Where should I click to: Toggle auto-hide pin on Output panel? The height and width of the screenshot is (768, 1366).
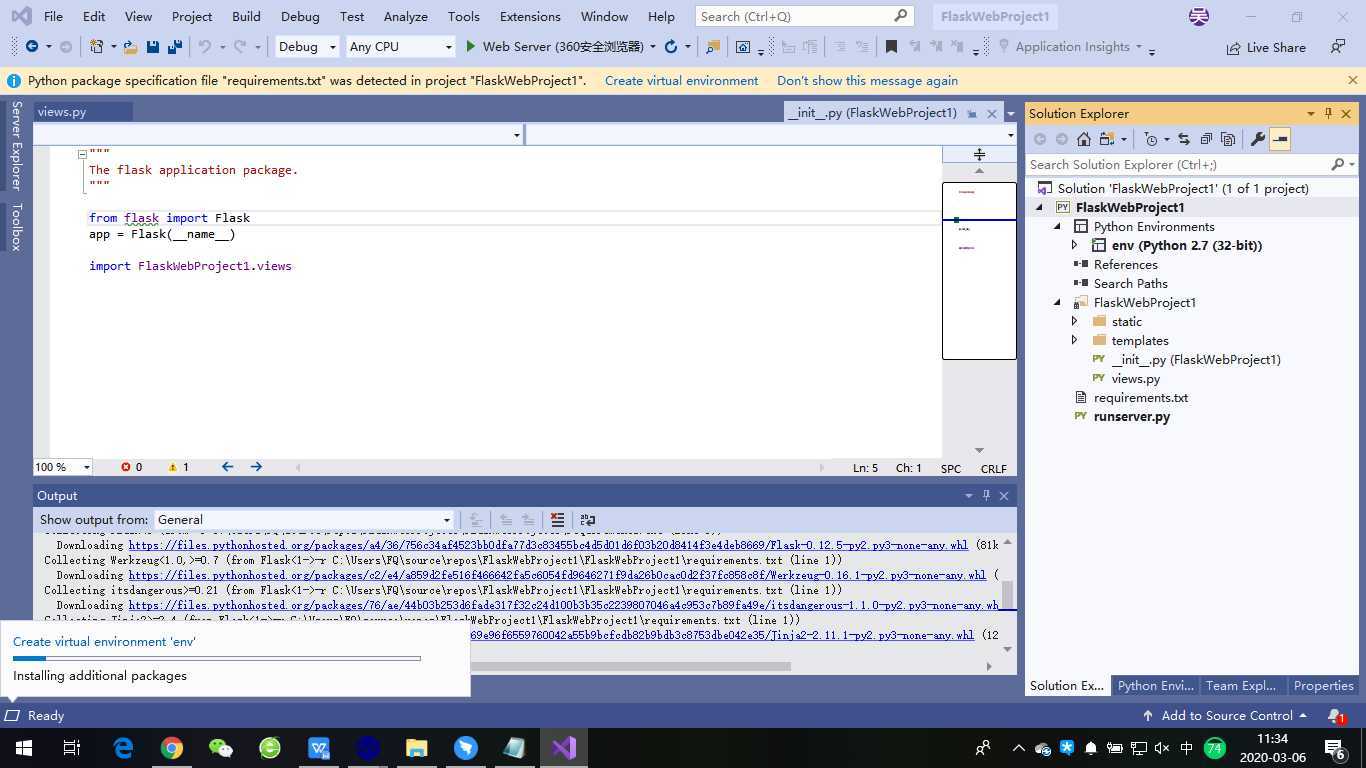coord(986,495)
